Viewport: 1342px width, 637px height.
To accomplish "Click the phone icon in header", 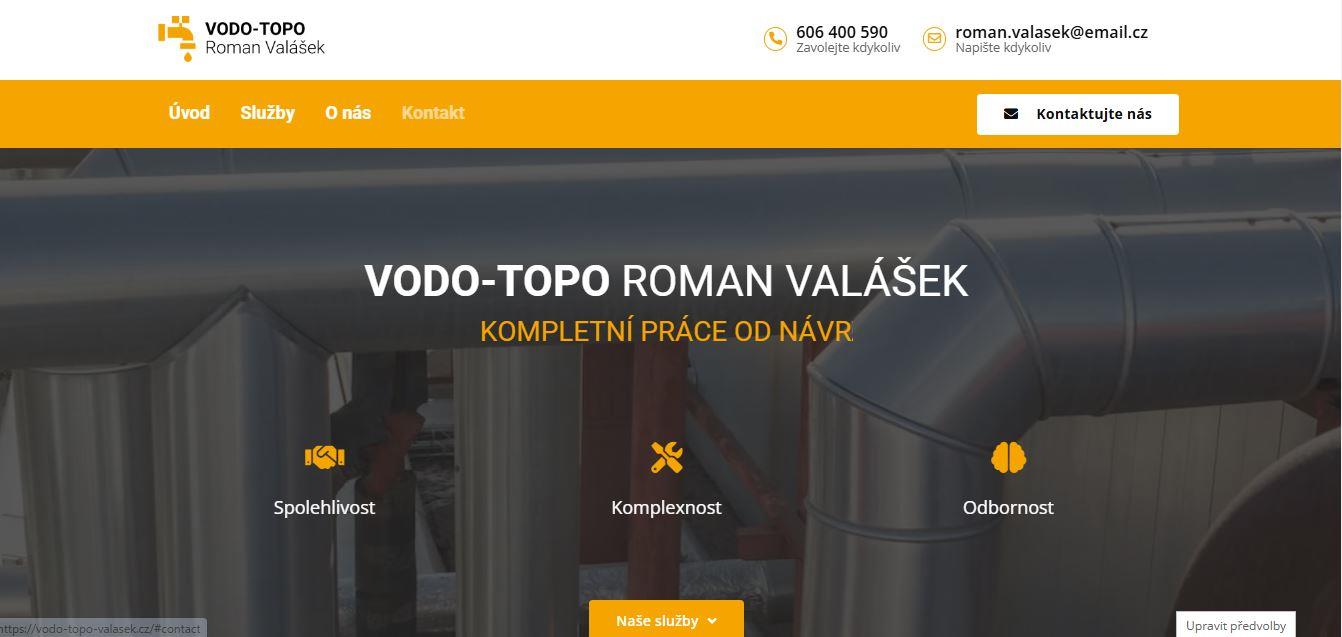I will click(x=775, y=39).
